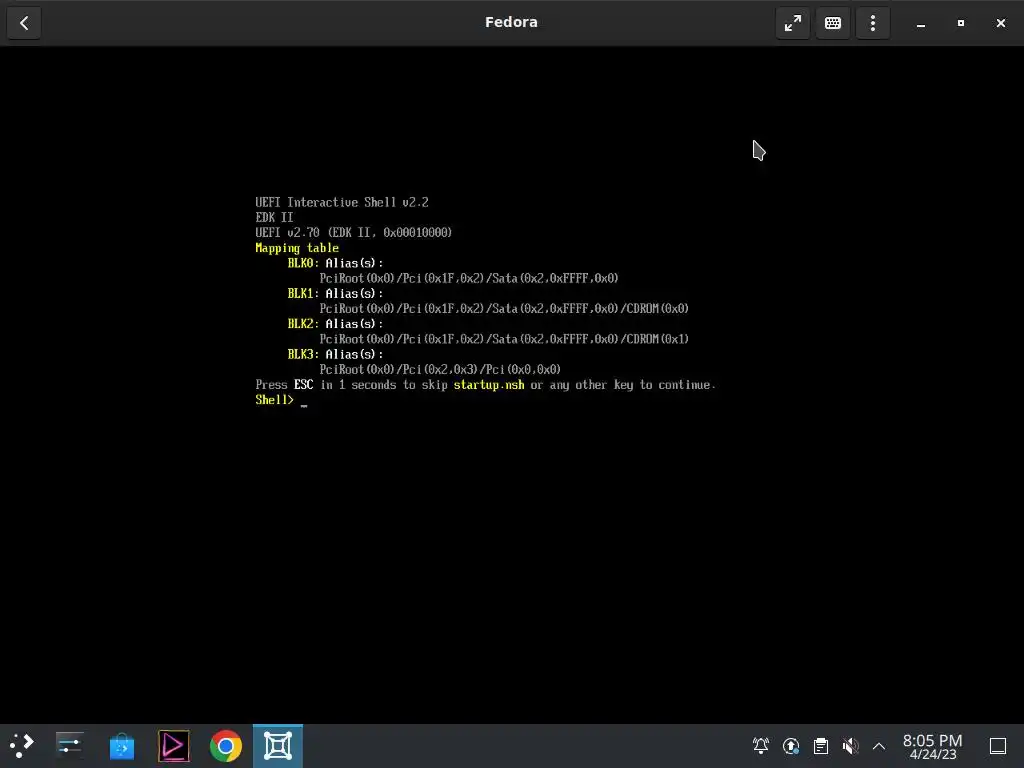Open notifications bell in system tray
1024x768 pixels.
coord(761,745)
